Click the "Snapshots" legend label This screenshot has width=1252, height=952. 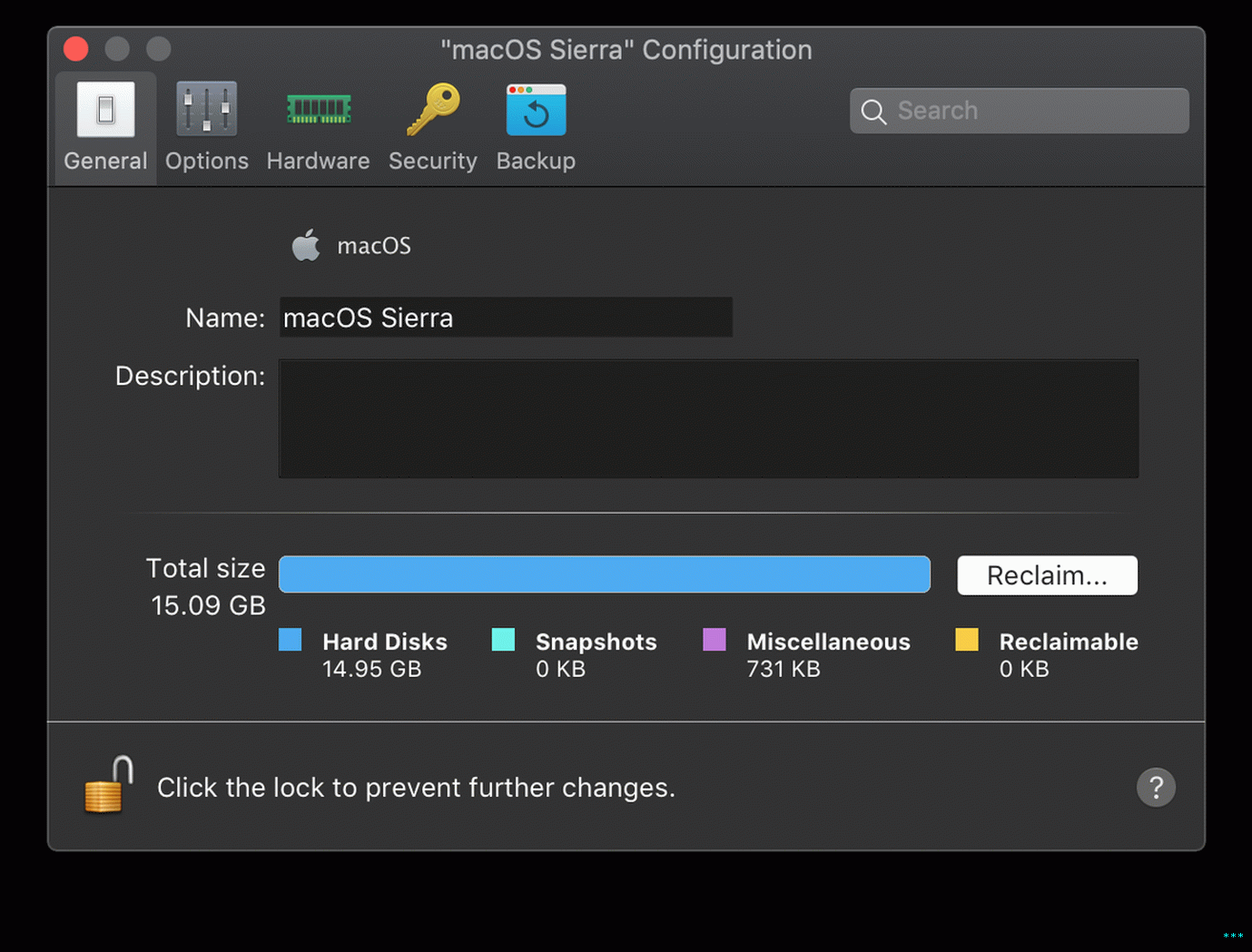pyautogui.click(x=596, y=642)
